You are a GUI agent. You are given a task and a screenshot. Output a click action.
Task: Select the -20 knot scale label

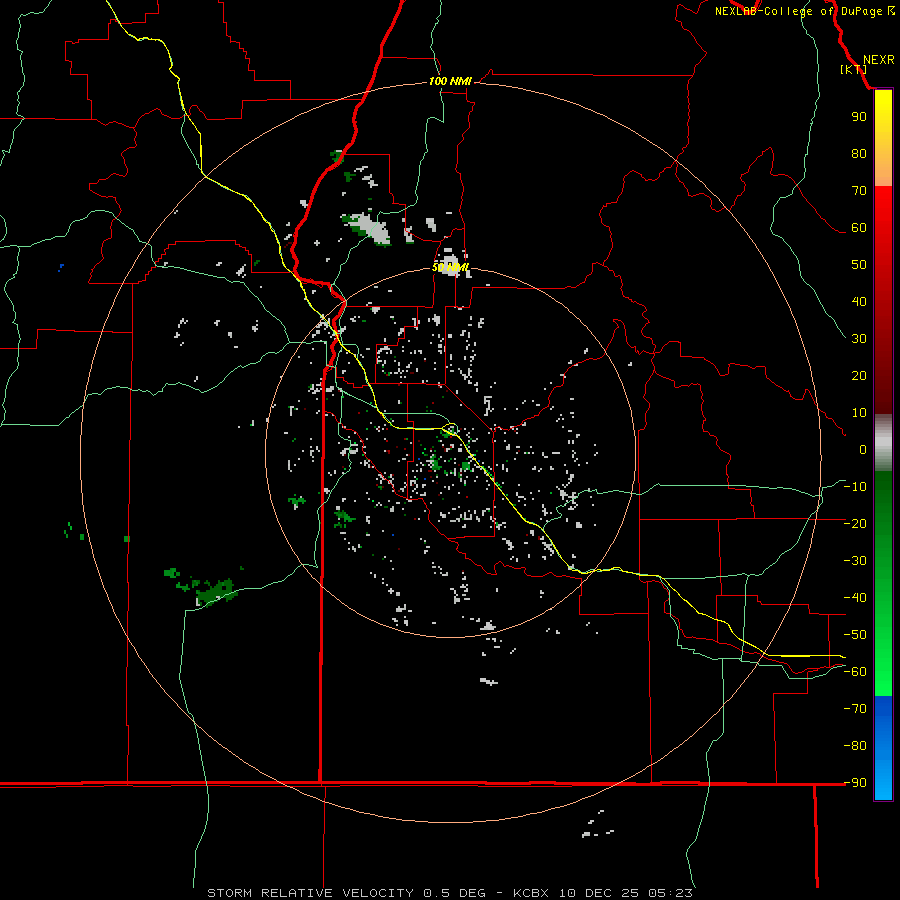(x=855, y=523)
